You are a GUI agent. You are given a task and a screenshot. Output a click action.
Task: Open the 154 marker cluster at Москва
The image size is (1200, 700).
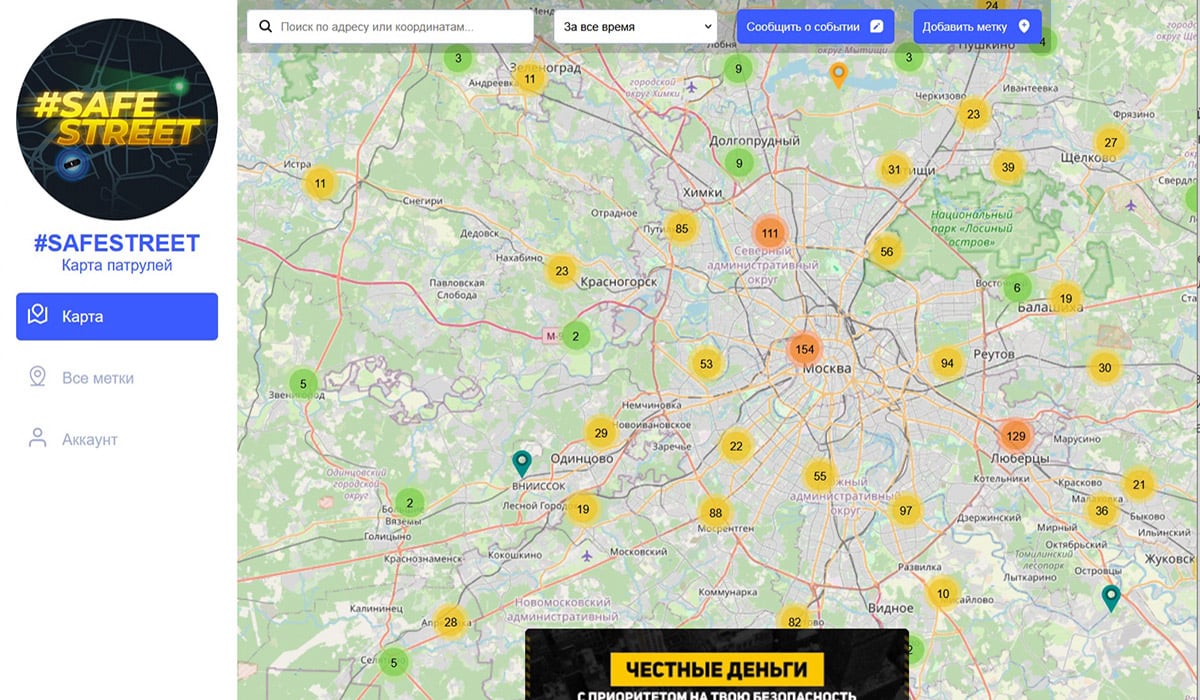[x=804, y=350]
